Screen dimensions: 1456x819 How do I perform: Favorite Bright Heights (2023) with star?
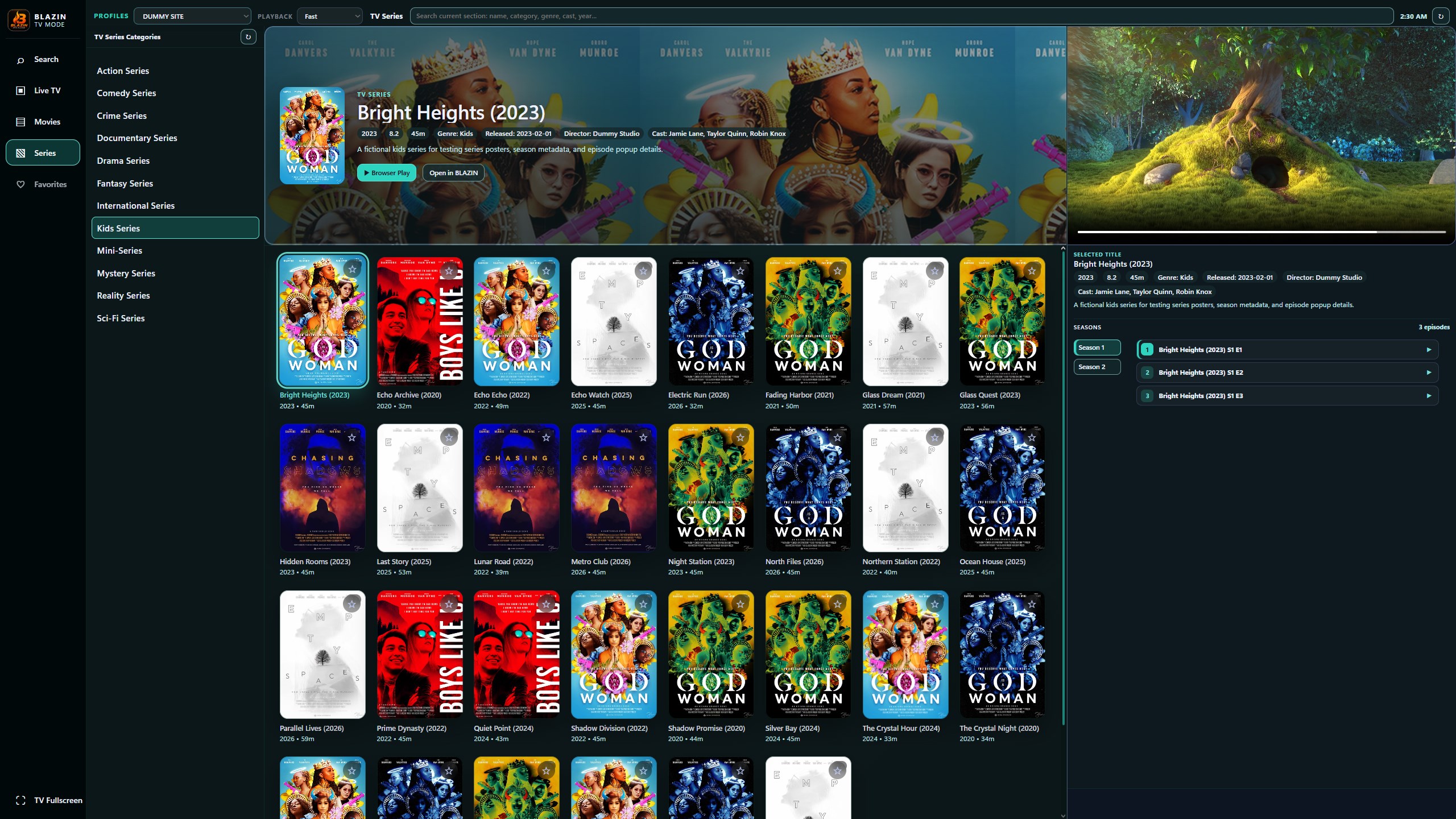[x=353, y=270]
